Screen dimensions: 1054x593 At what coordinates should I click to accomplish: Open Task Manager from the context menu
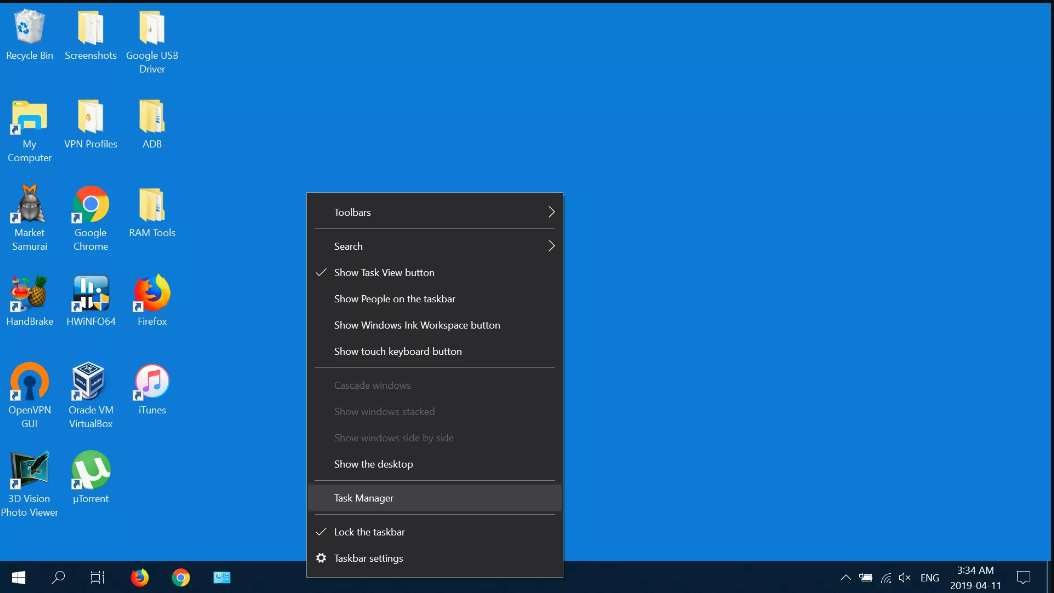point(435,498)
